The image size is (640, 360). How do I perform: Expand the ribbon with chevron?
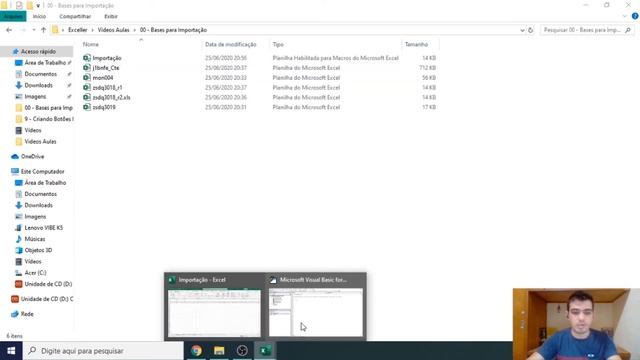coord(624,16)
